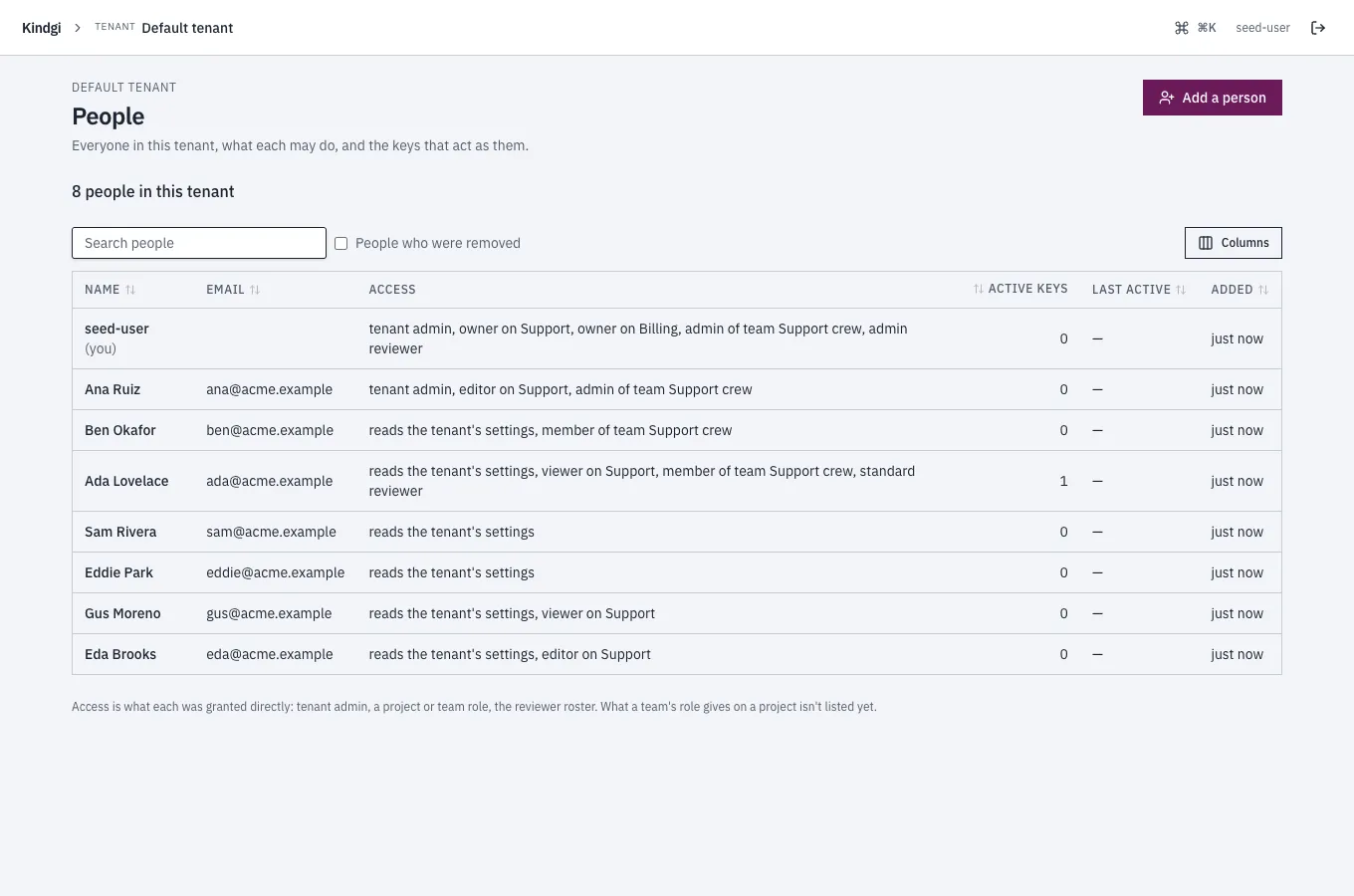
Task: Toggle People who were removed checkbox
Action: pyautogui.click(x=341, y=243)
